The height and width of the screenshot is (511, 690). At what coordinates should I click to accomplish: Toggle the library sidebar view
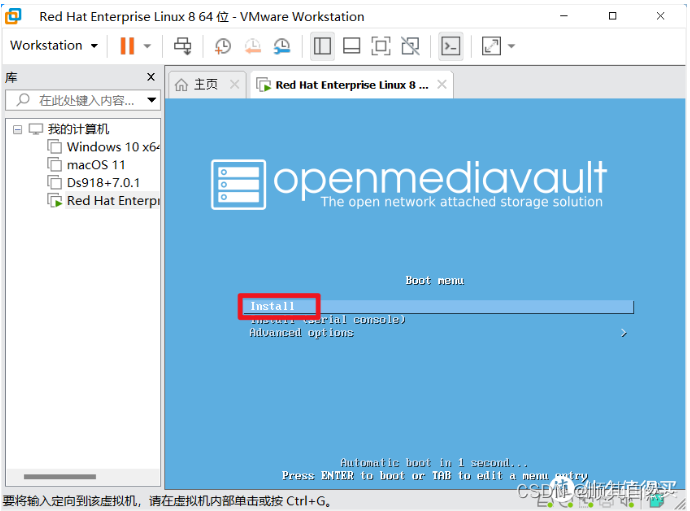pyautogui.click(x=322, y=46)
